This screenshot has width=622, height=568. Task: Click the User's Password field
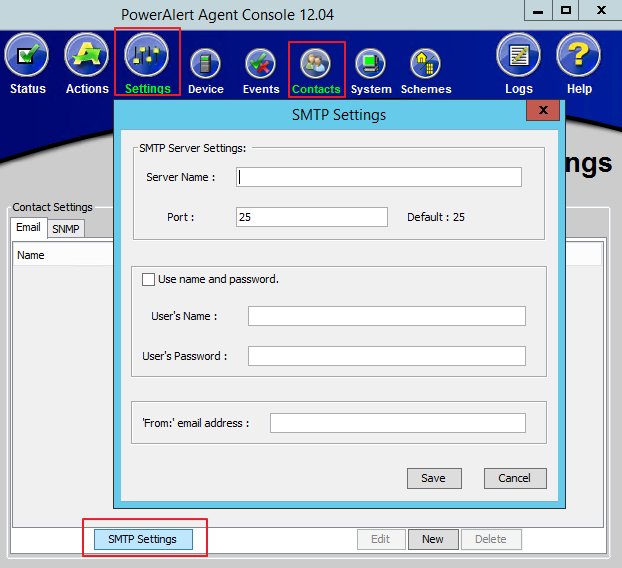pos(387,356)
